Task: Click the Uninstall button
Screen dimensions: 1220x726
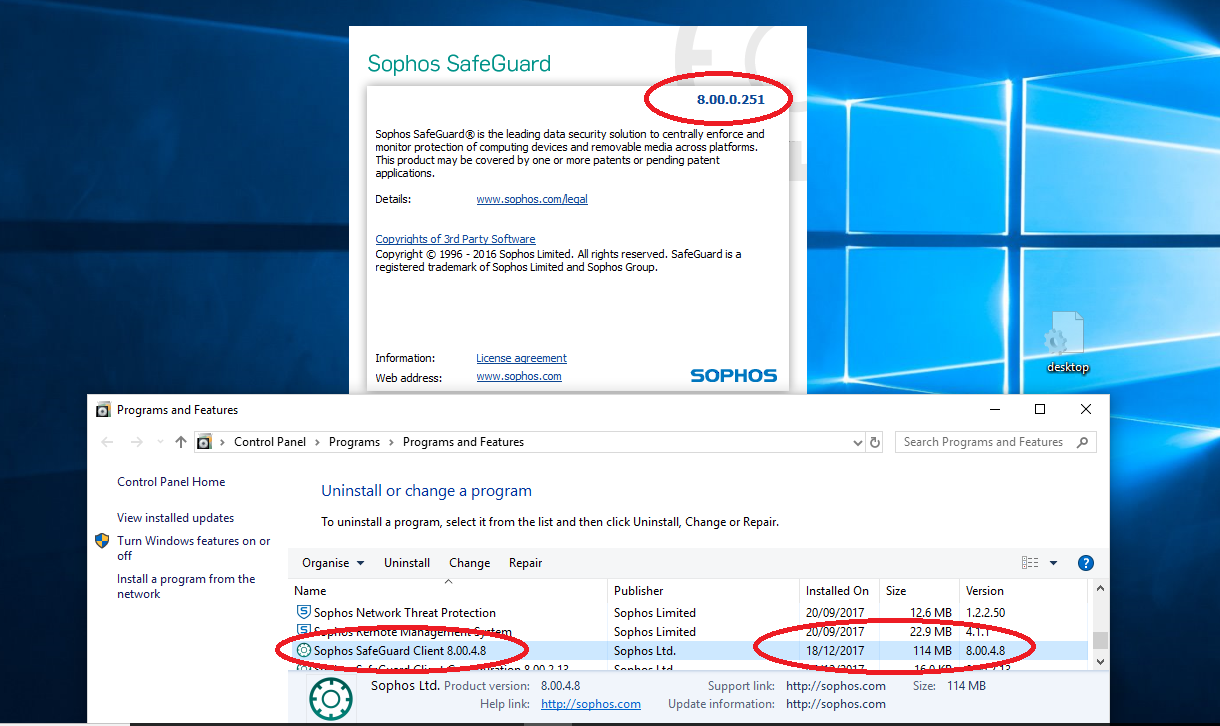Action: click(x=407, y=563)
